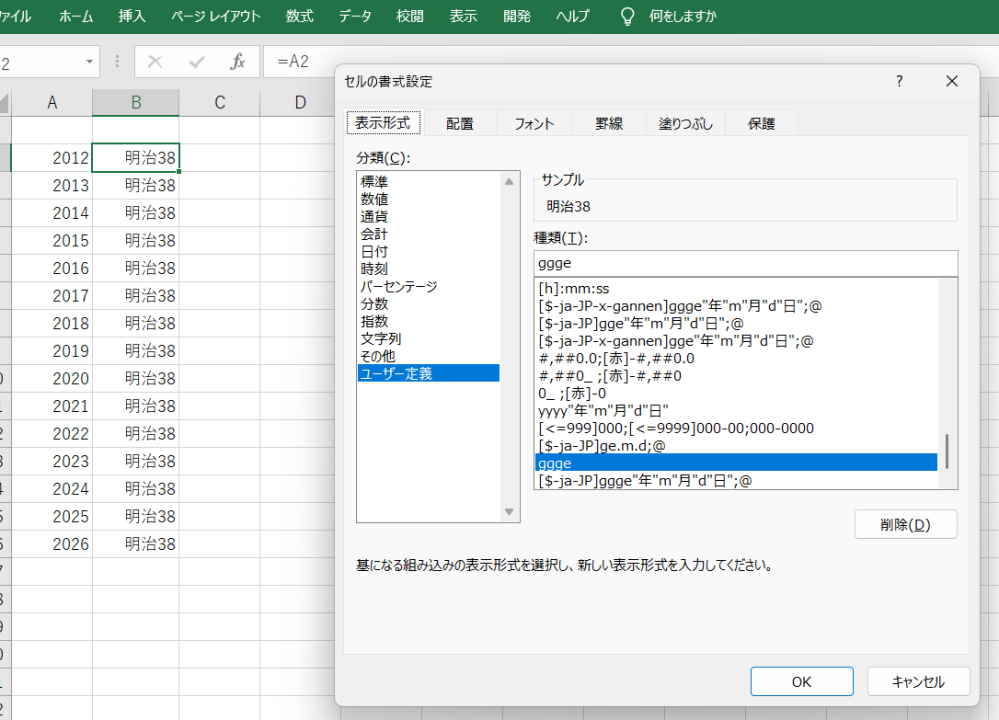This screenshot has height=720, width=999.
Task: Open the ページ レイアウト ribbon tab
Action: (x=216, y=16)
